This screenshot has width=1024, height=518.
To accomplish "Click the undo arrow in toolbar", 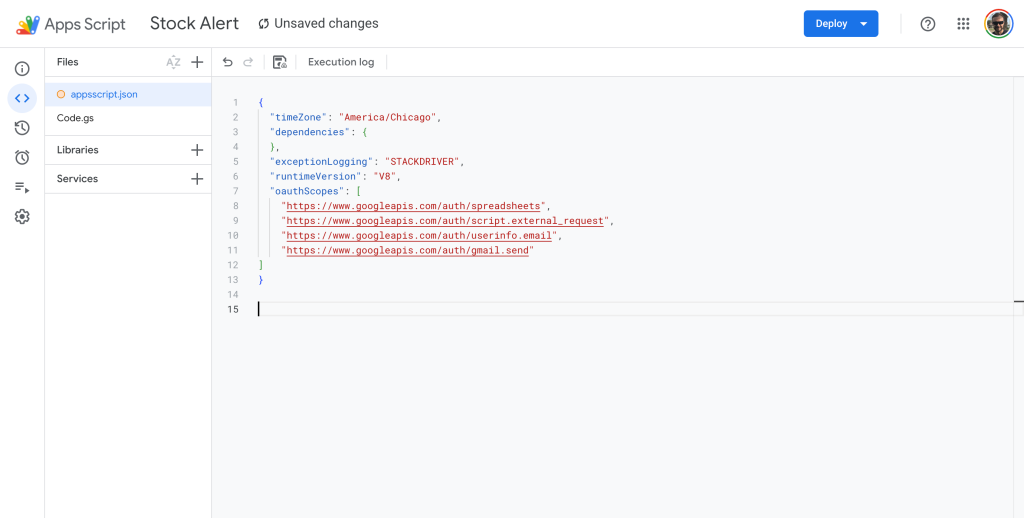I will (228, 62).
